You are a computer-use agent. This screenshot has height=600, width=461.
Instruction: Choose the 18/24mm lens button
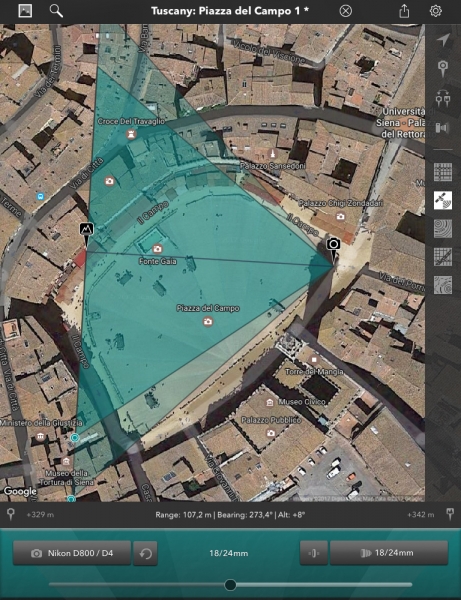click(389, 553)
